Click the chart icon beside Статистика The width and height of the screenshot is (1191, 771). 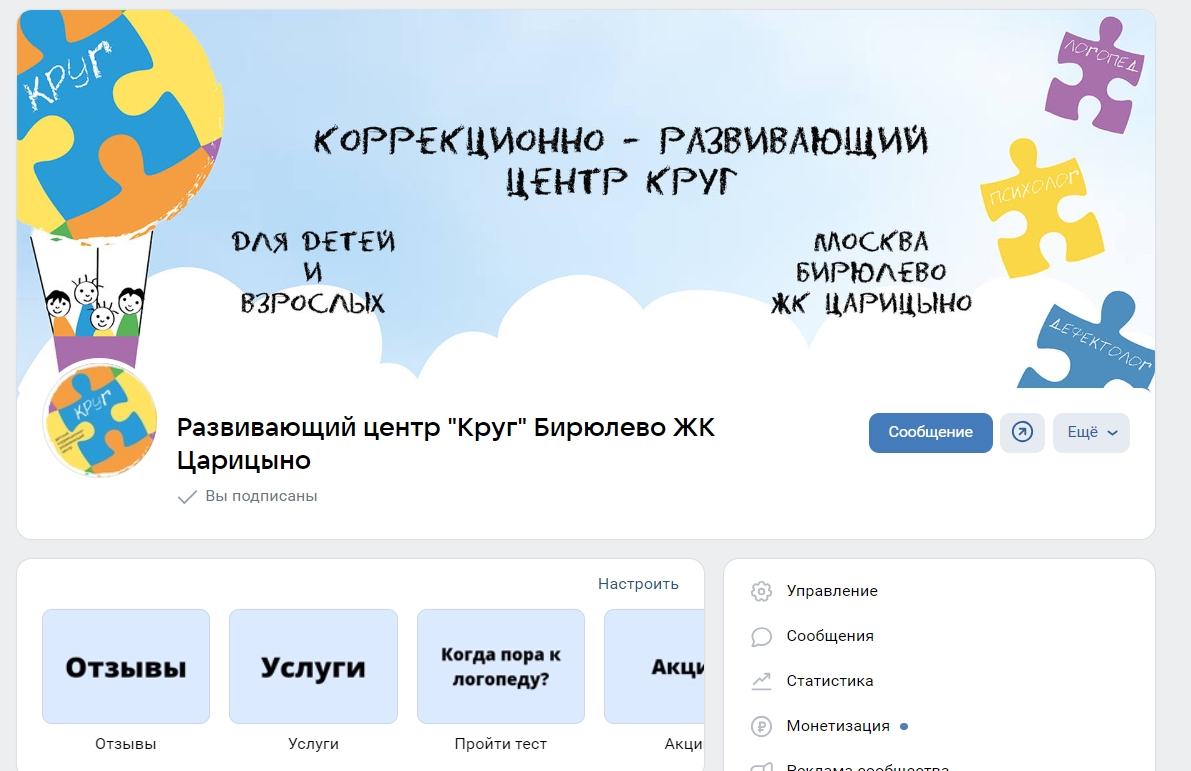[761, 681]
